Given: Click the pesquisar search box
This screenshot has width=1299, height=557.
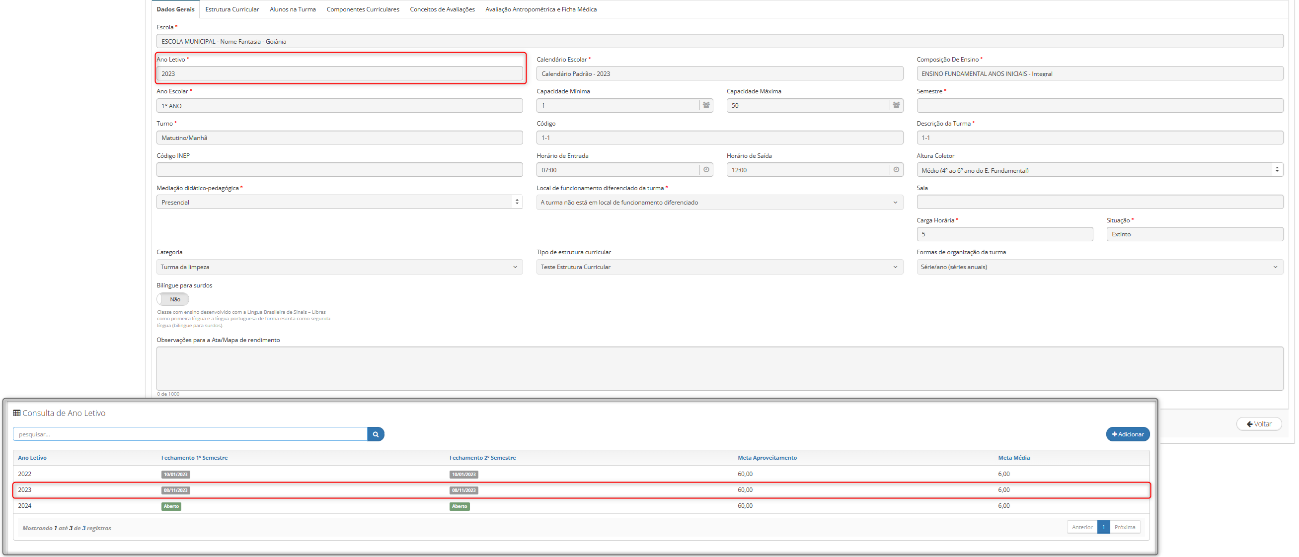Looking at the screenshot, I should click(190, 434).
